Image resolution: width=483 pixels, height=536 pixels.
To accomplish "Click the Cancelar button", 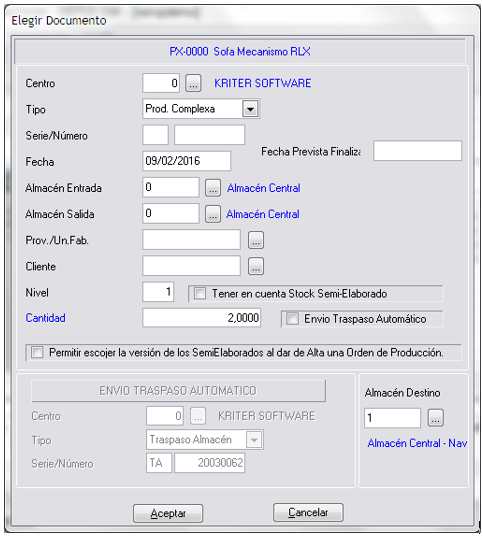I will 308,512.
